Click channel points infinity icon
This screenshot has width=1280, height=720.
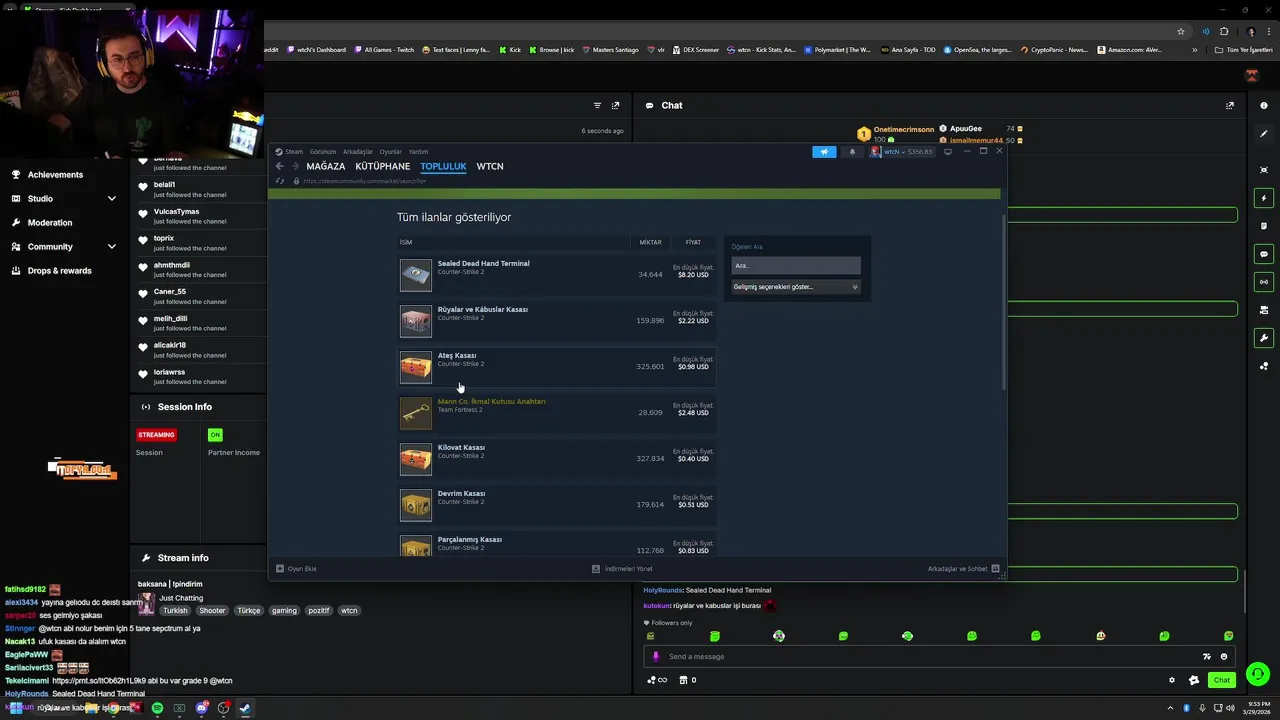pyautogui.click(x=657, y=680)
